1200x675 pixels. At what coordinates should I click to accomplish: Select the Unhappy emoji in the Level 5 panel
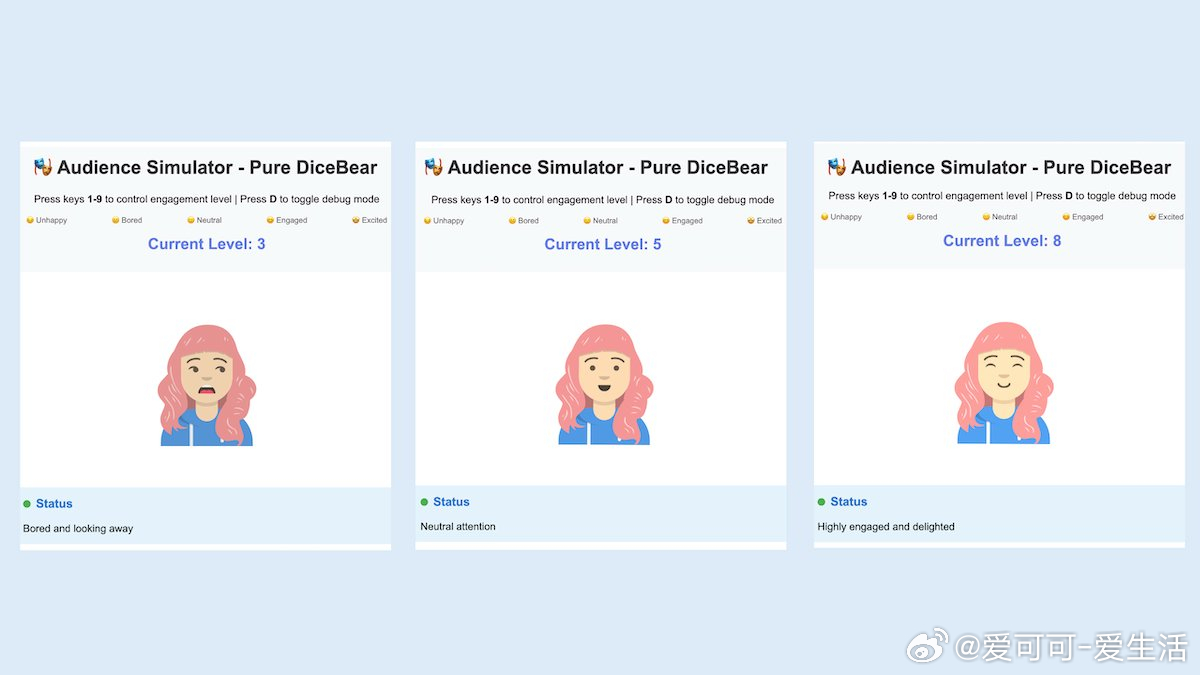point(428,221)
